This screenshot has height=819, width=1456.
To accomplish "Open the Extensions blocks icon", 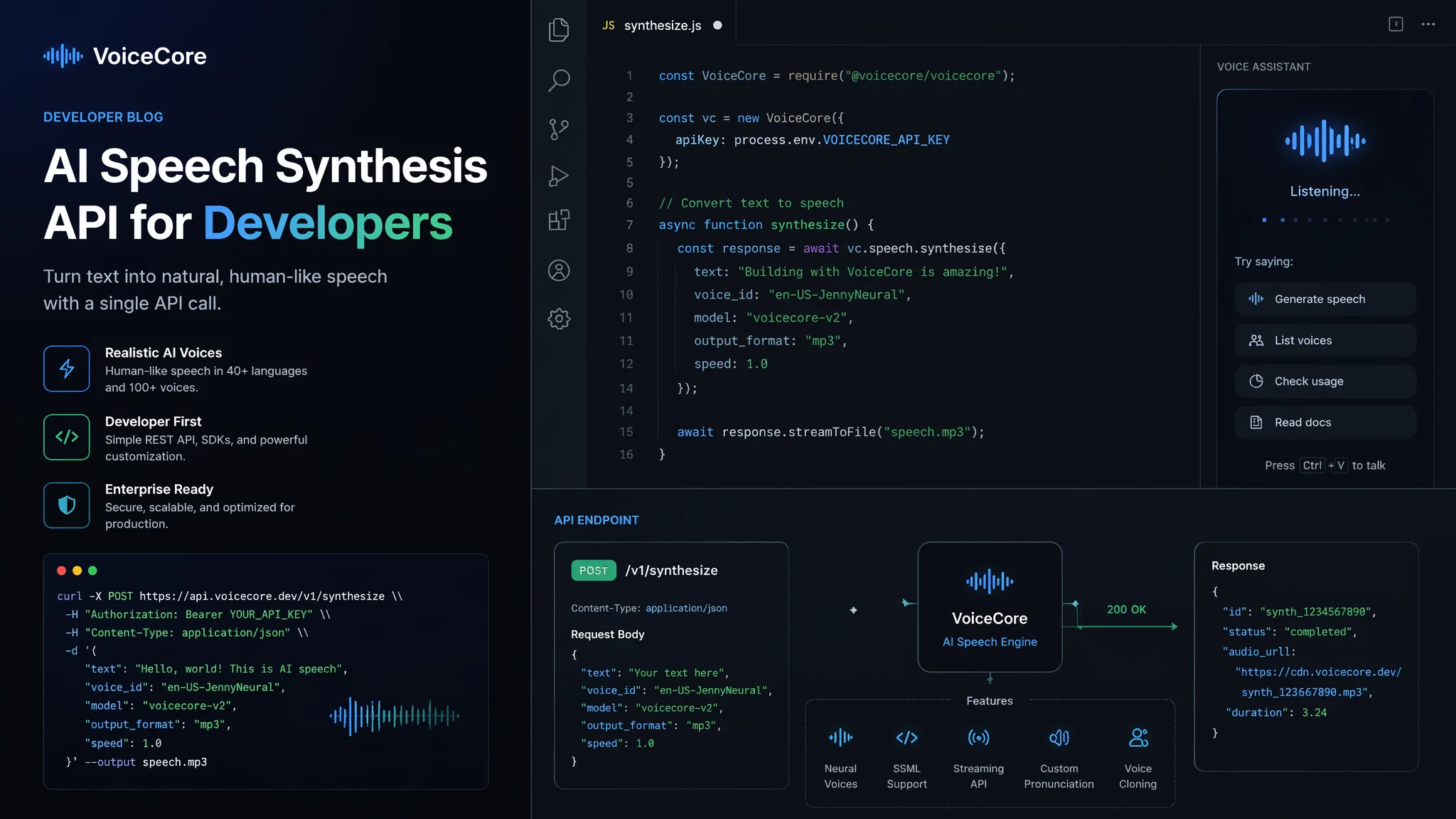I will tap(559, 220).
